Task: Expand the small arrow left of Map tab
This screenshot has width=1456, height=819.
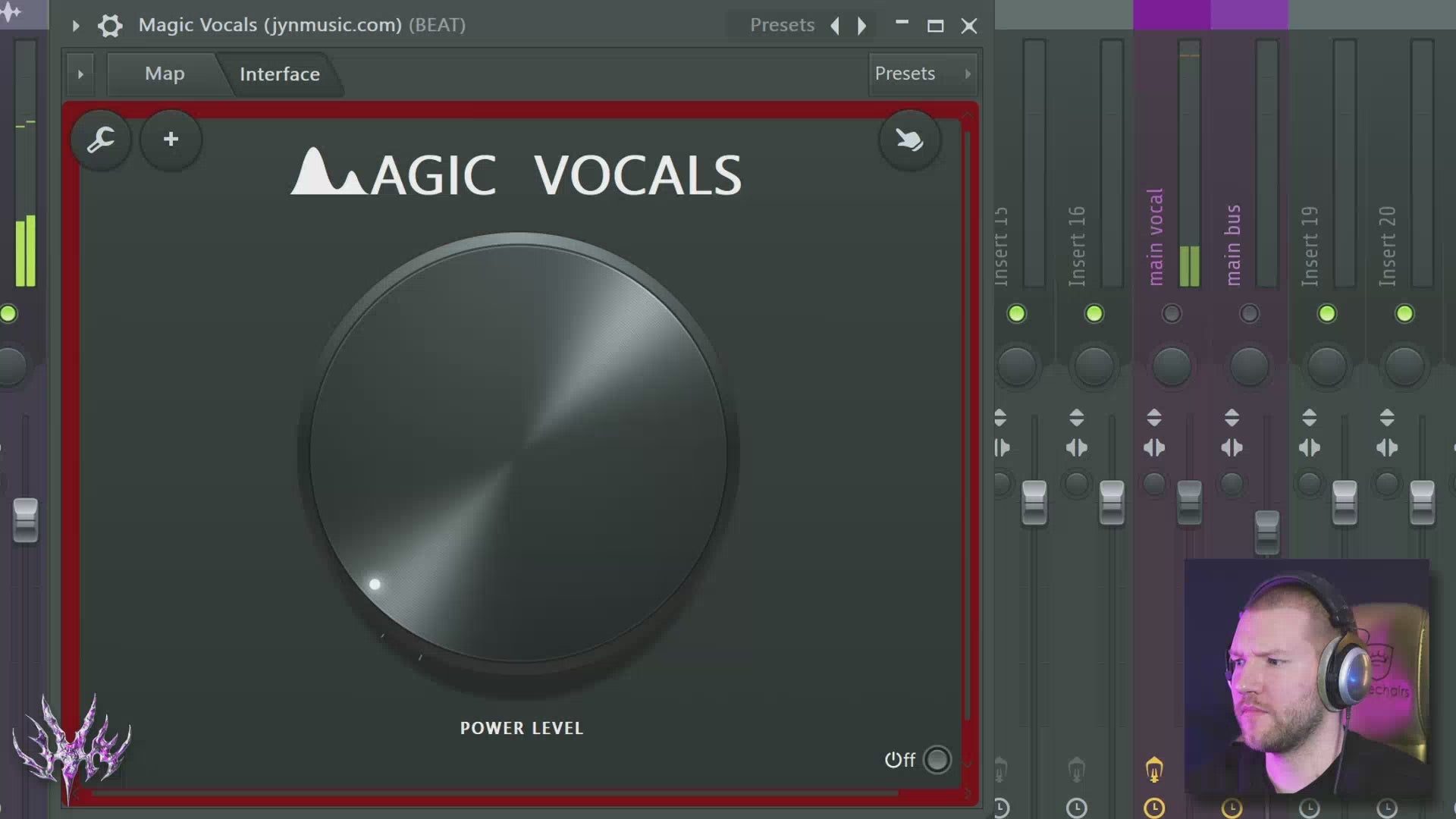Action: (81, 74)
